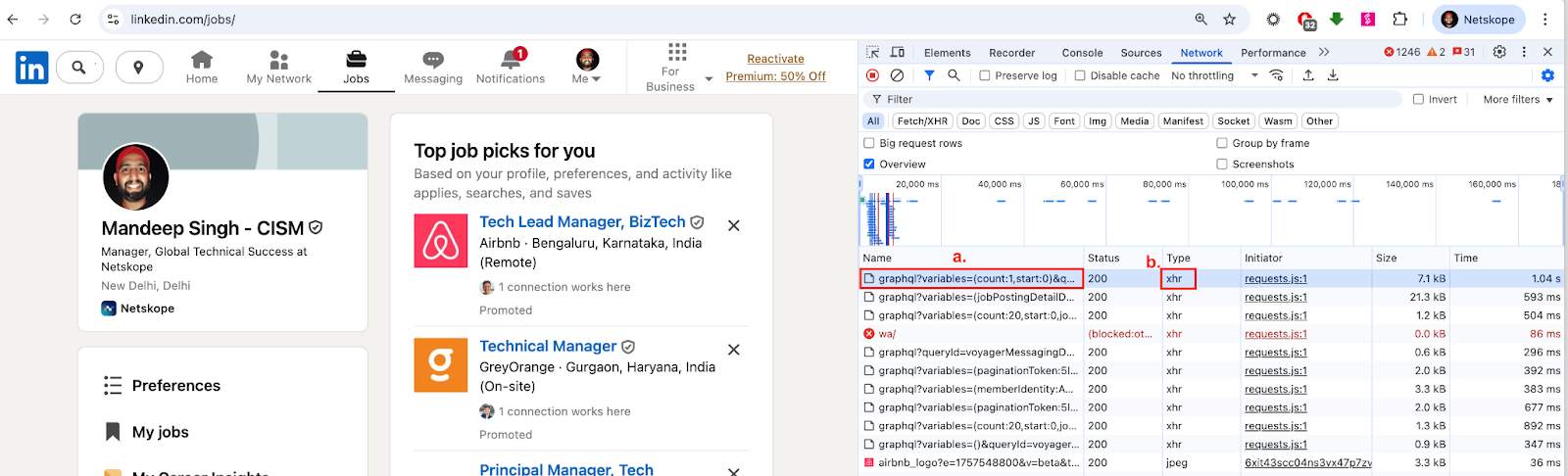Viewport: 1568px width, 476px height.
Task: Expand For Business menu
Action: click(677, 68)
